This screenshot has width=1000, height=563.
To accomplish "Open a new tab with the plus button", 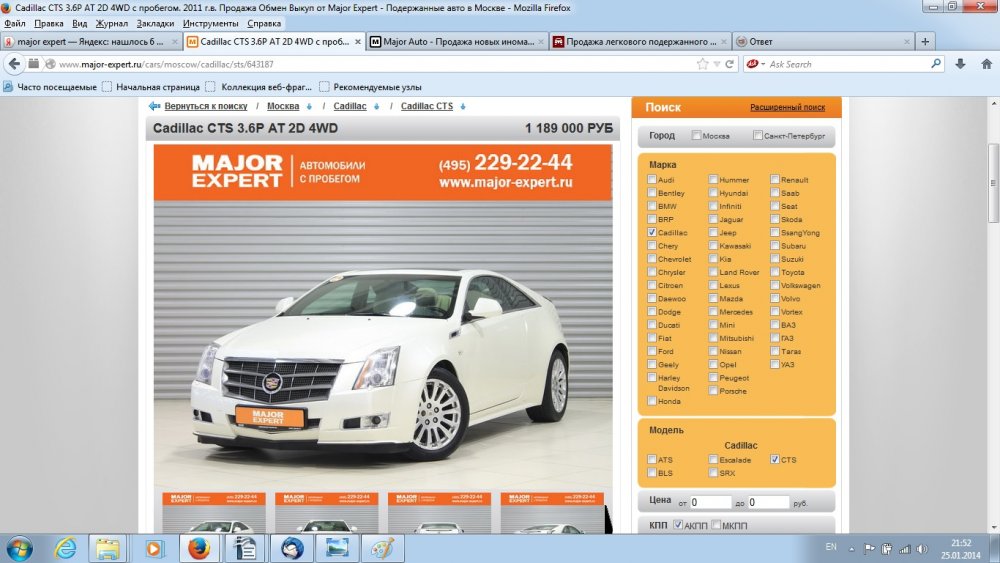I will [925, 42].
